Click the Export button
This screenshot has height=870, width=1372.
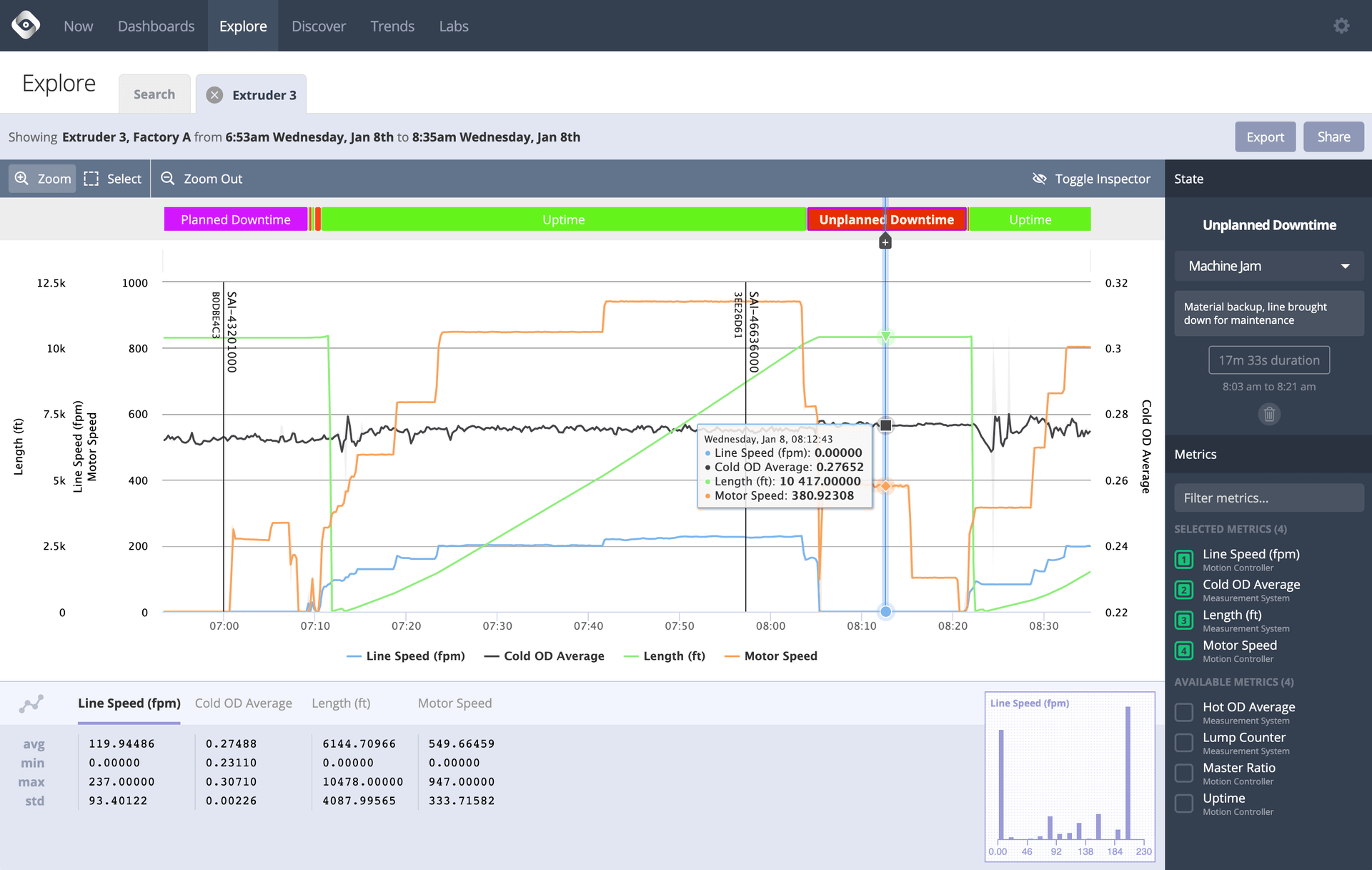pos(1265,137)
